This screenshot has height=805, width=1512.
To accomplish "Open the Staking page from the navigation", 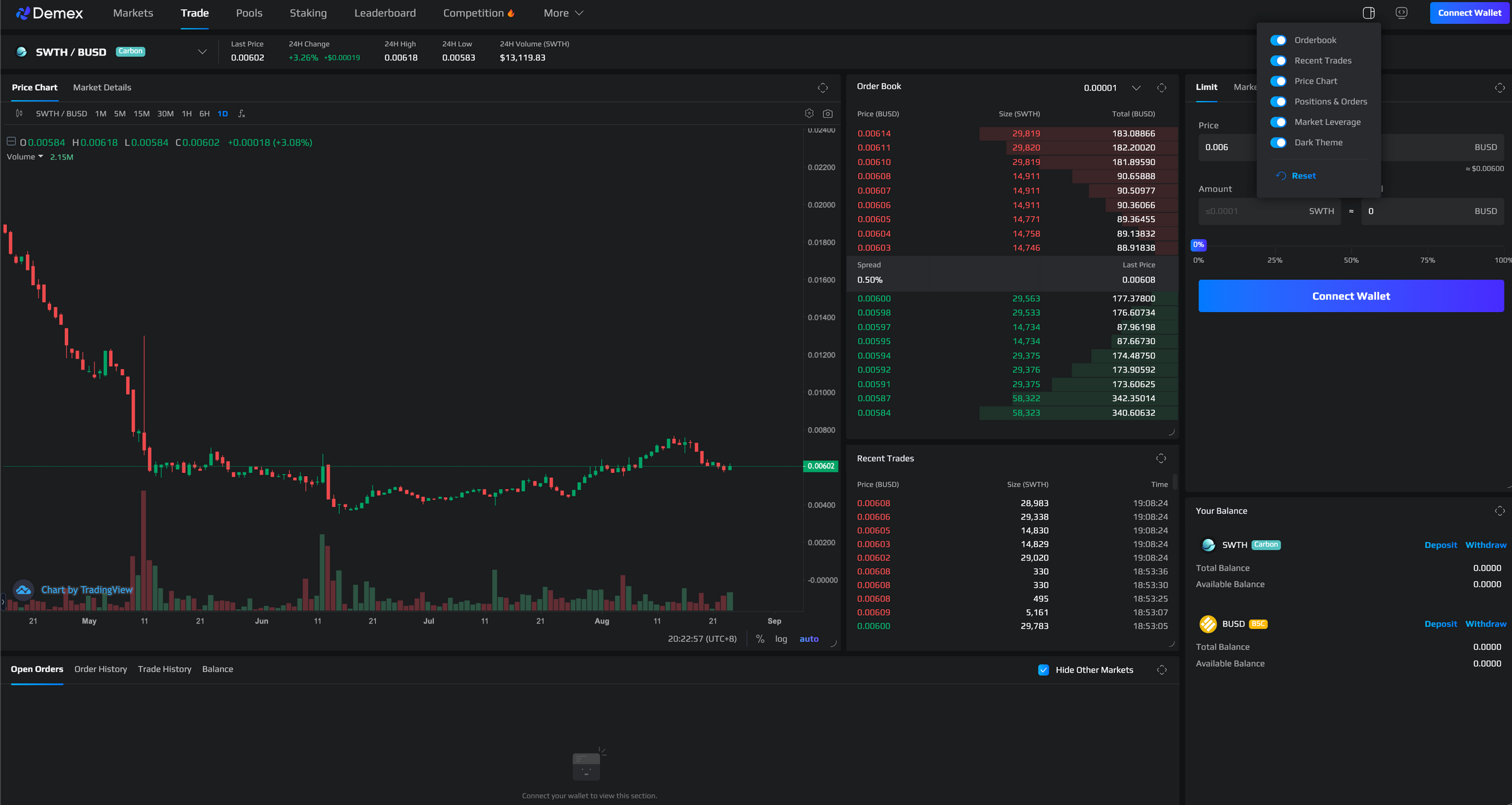I will [308, 13].
